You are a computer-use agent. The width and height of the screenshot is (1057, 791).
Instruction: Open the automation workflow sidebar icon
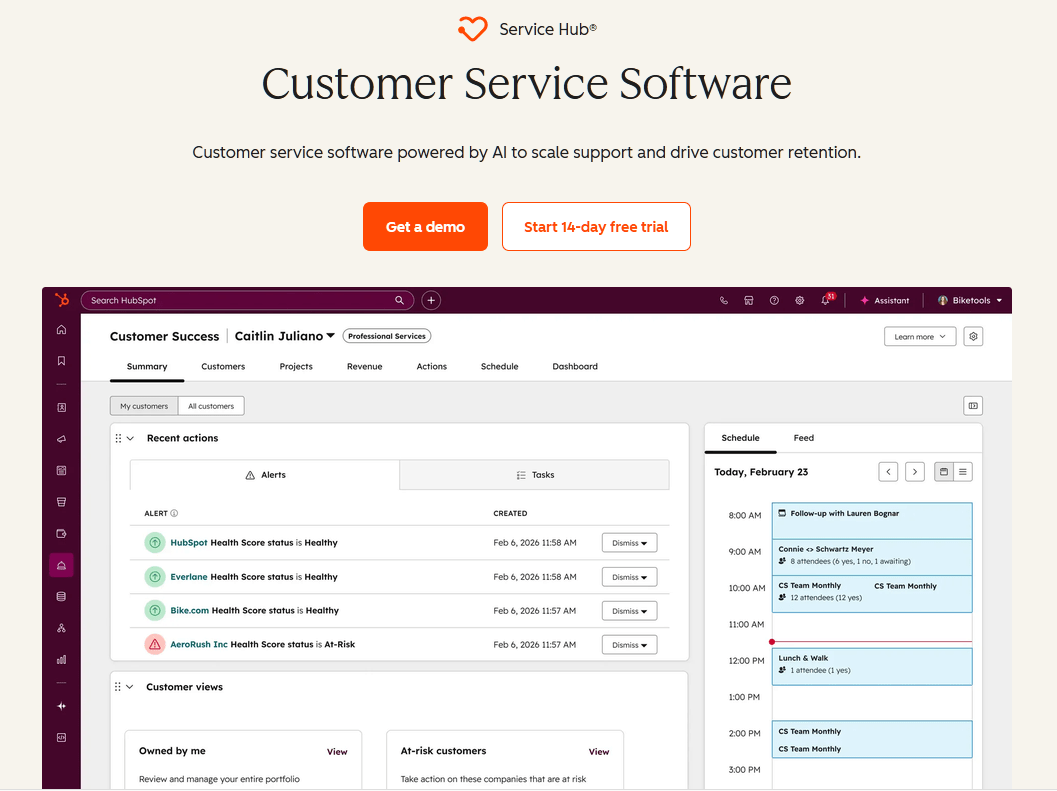61,628
